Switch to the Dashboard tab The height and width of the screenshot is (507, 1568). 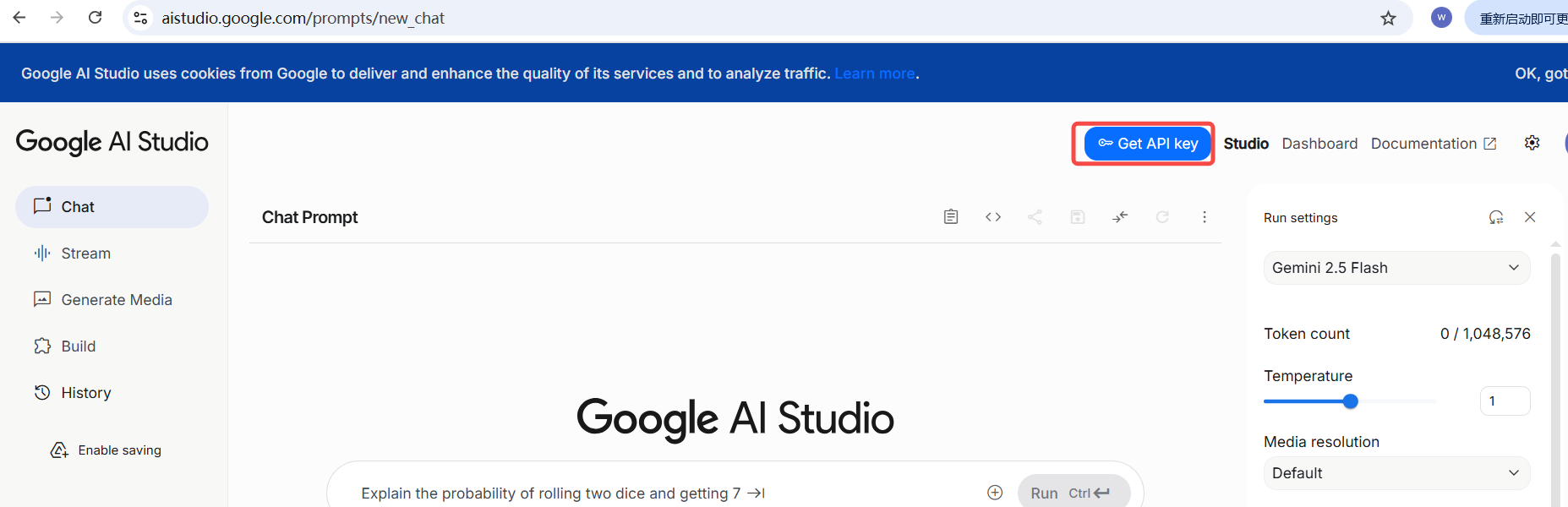pos(1319,144)
